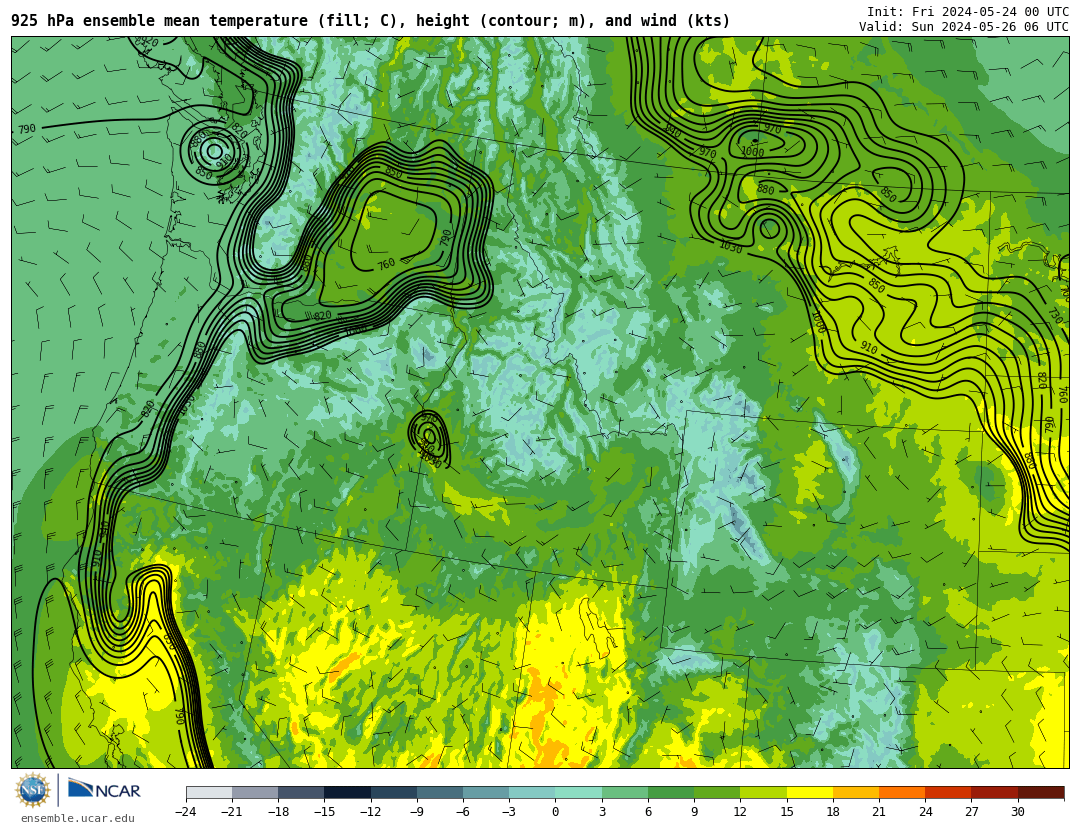Click the Valid: Sun 2024-05-26 06 UTC text
1080x831 pixels.
click(964, 27)
